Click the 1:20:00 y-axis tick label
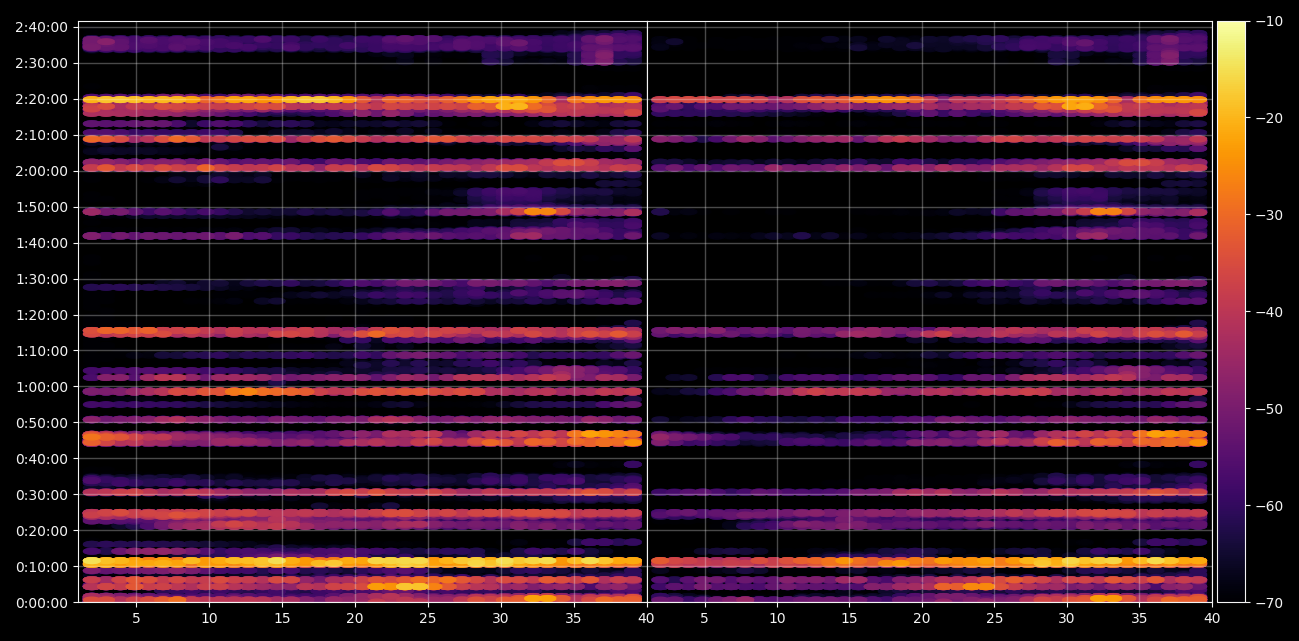Screen dimensions: 1299x641 [42, 314]
